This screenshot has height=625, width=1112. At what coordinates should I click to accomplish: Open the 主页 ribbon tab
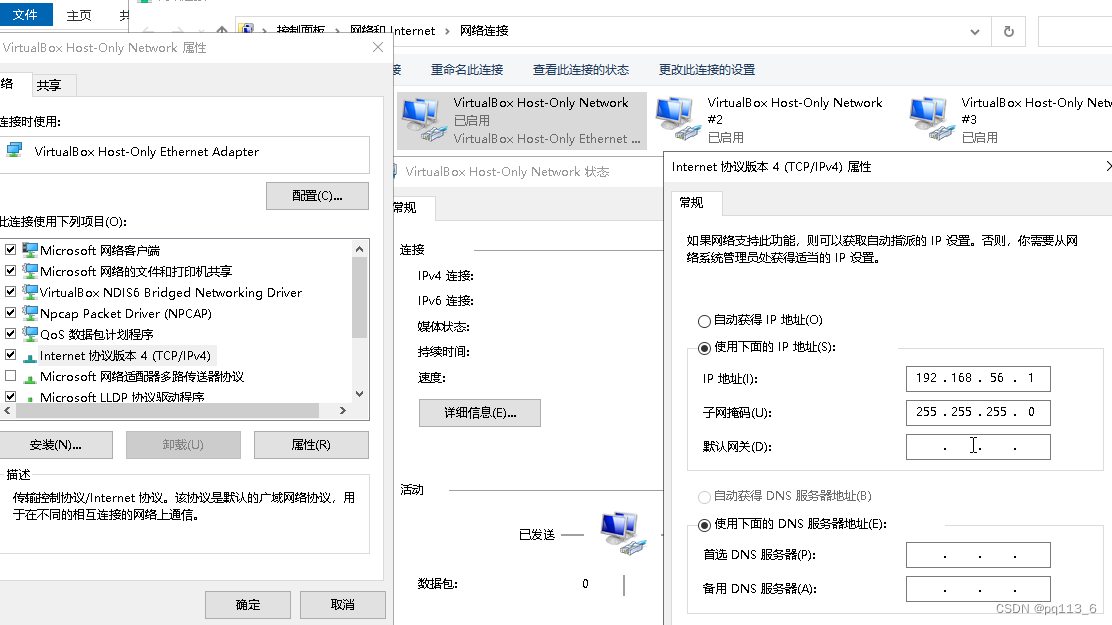point(79,15)
